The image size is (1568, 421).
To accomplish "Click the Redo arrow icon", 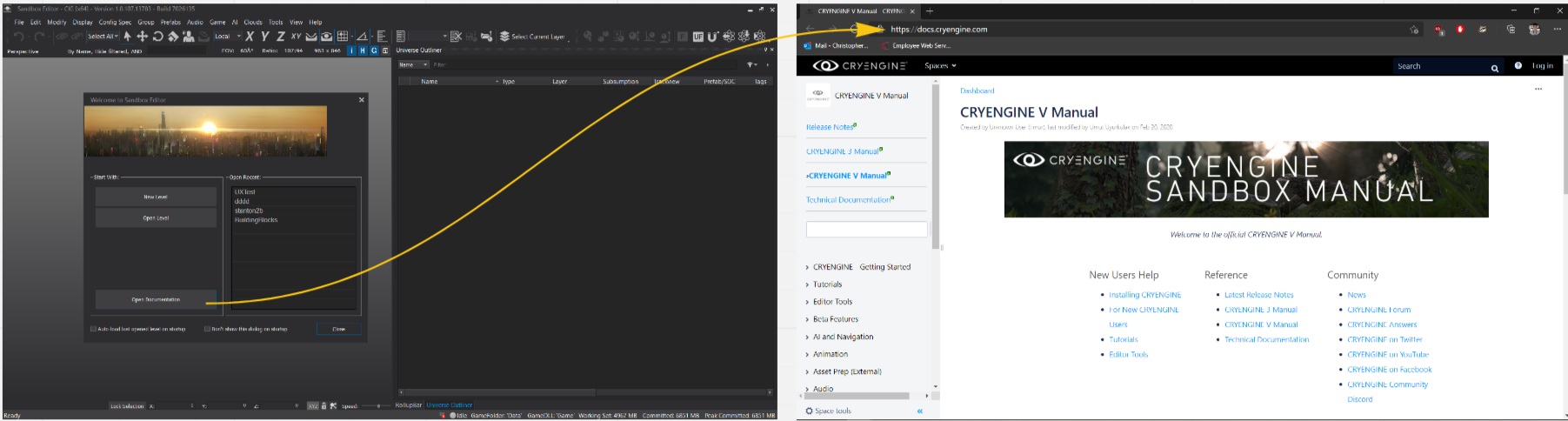I will click(39, 37).
